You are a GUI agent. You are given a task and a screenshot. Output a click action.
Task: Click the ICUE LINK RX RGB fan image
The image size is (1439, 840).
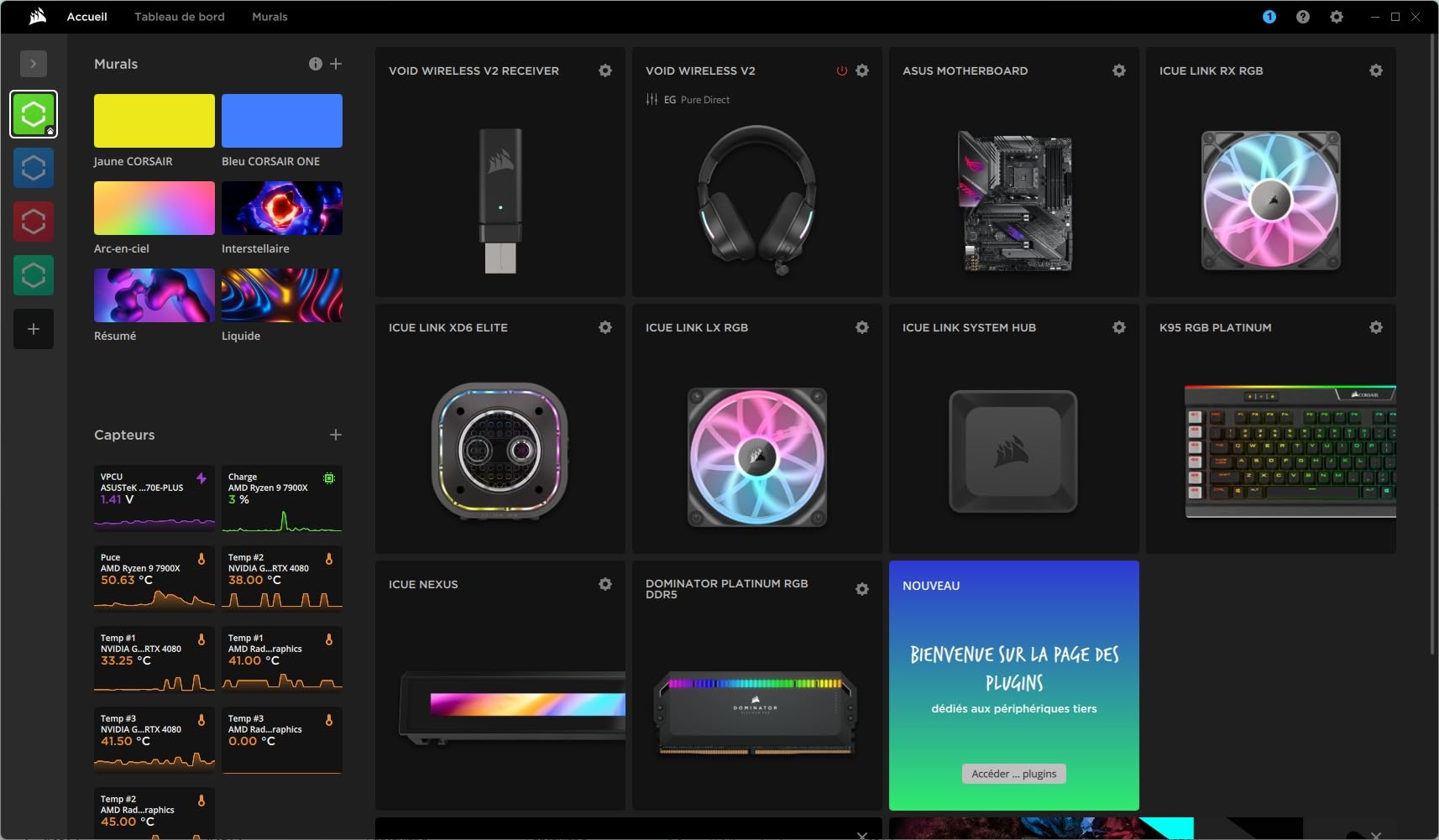(1271, 201)
